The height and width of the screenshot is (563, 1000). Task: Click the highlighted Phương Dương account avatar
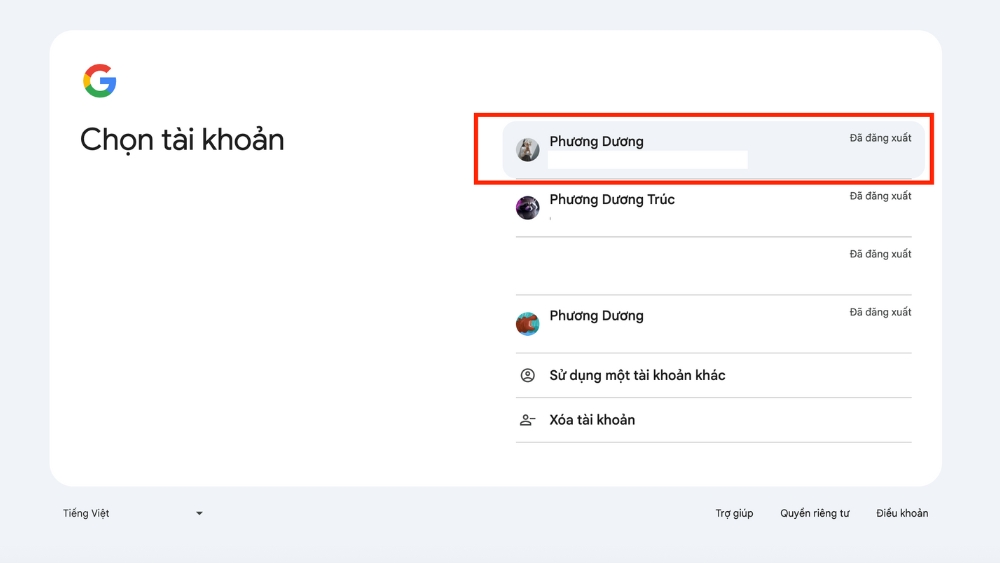528,150
